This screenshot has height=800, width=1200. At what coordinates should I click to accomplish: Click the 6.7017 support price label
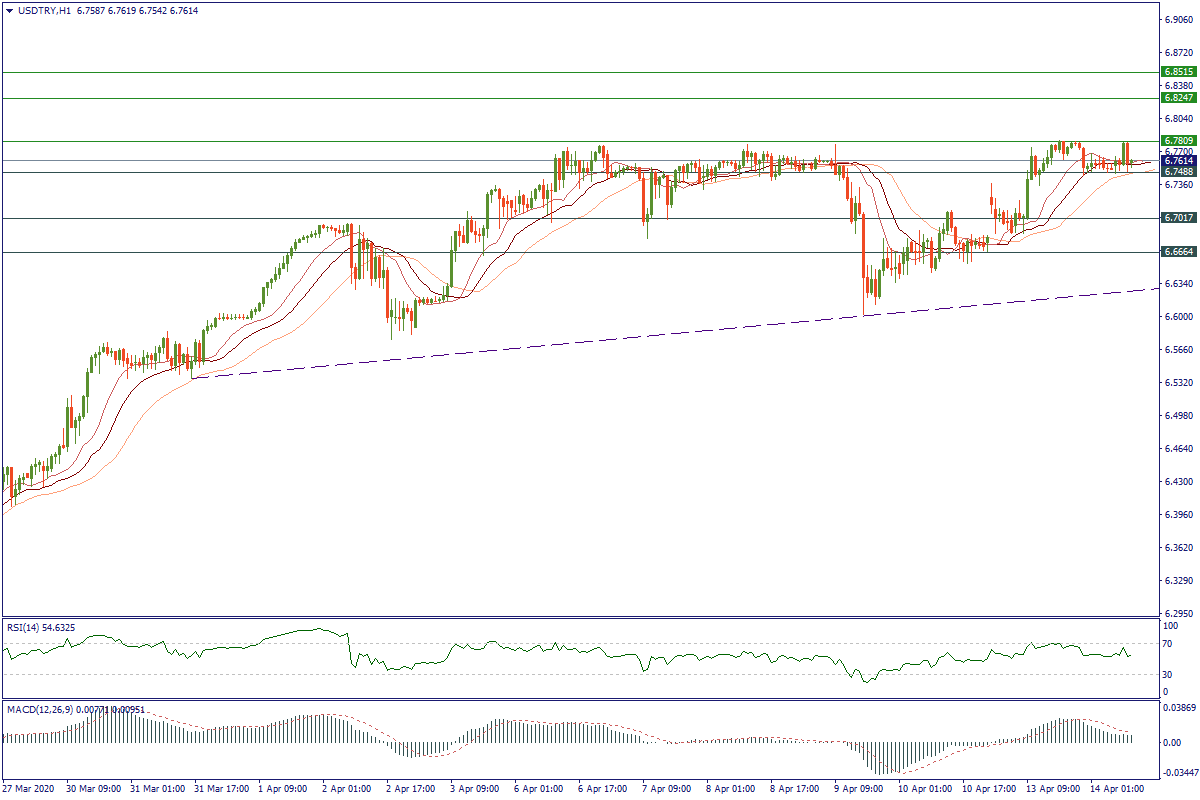pos(1177,217)
